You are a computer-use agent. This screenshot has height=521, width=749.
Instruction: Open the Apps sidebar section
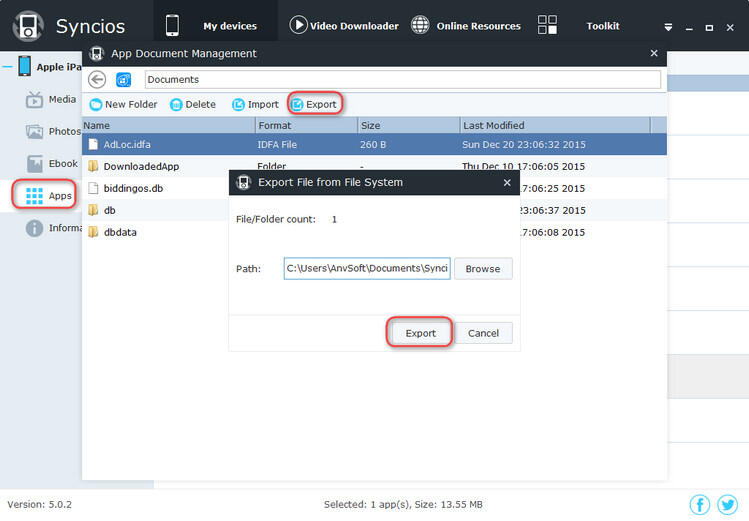coord(49,196)
